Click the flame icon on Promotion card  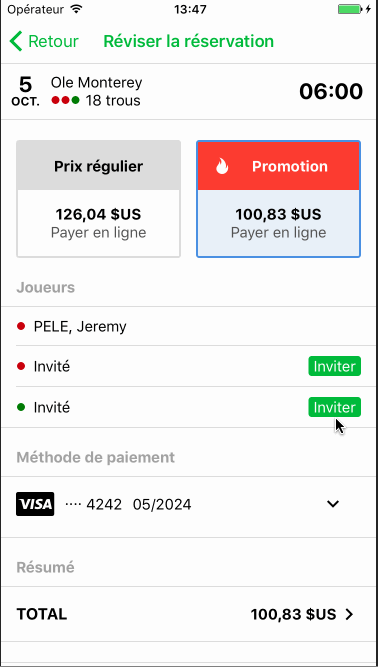[x=222, y=166]
